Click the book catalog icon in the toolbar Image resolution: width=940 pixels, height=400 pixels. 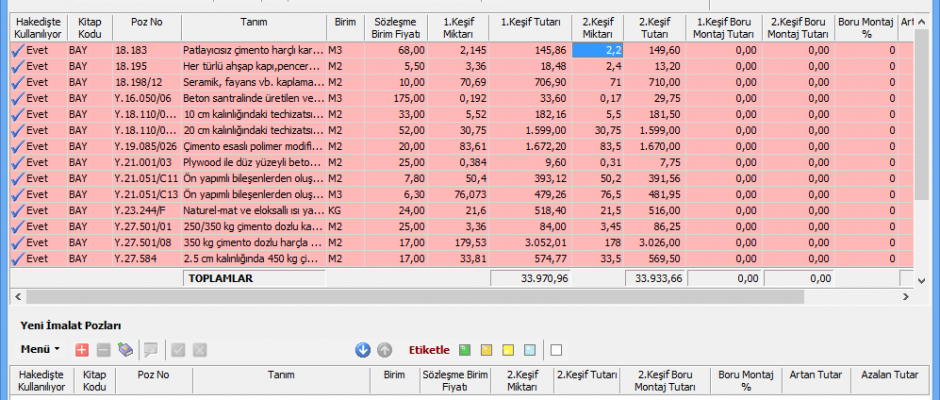click(126, 350)
